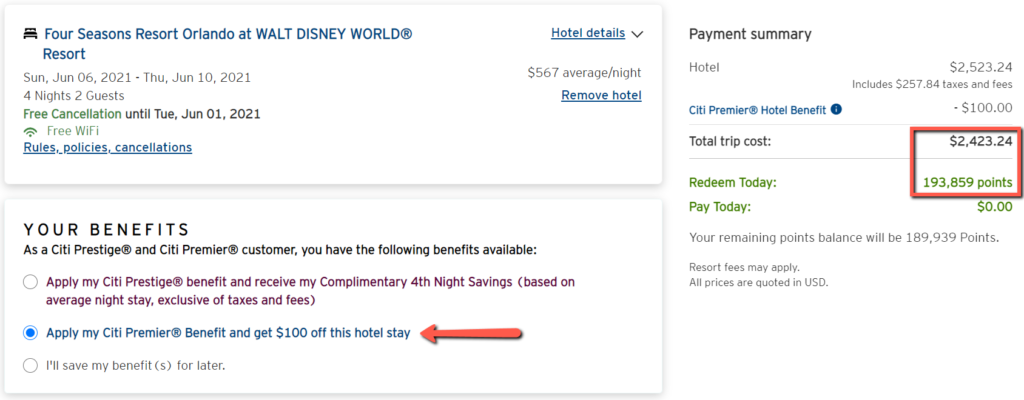The height and width of the screenshot is (400, 1024).
Task: Click the $567 average/night price
Action: 584,73
